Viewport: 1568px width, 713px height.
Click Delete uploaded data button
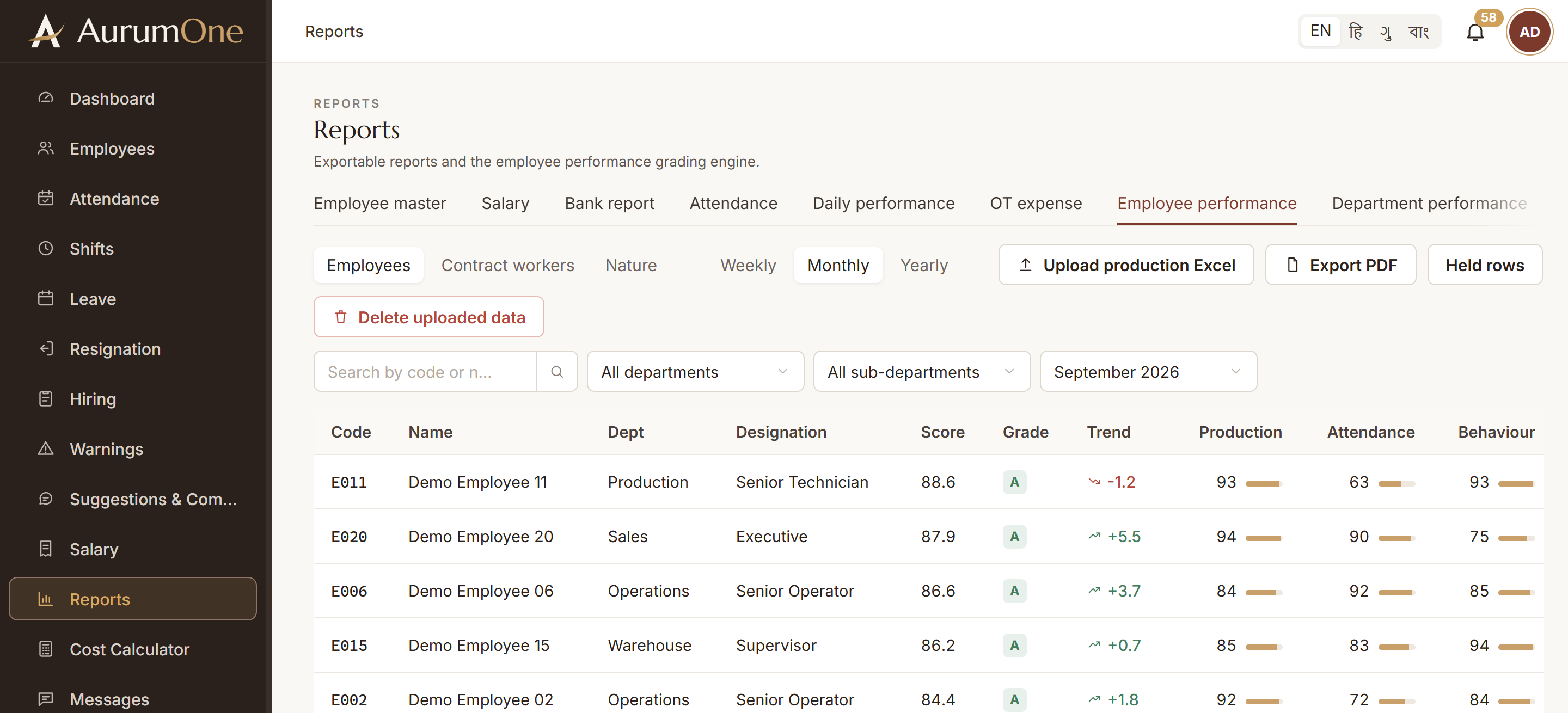click(428, 317)
